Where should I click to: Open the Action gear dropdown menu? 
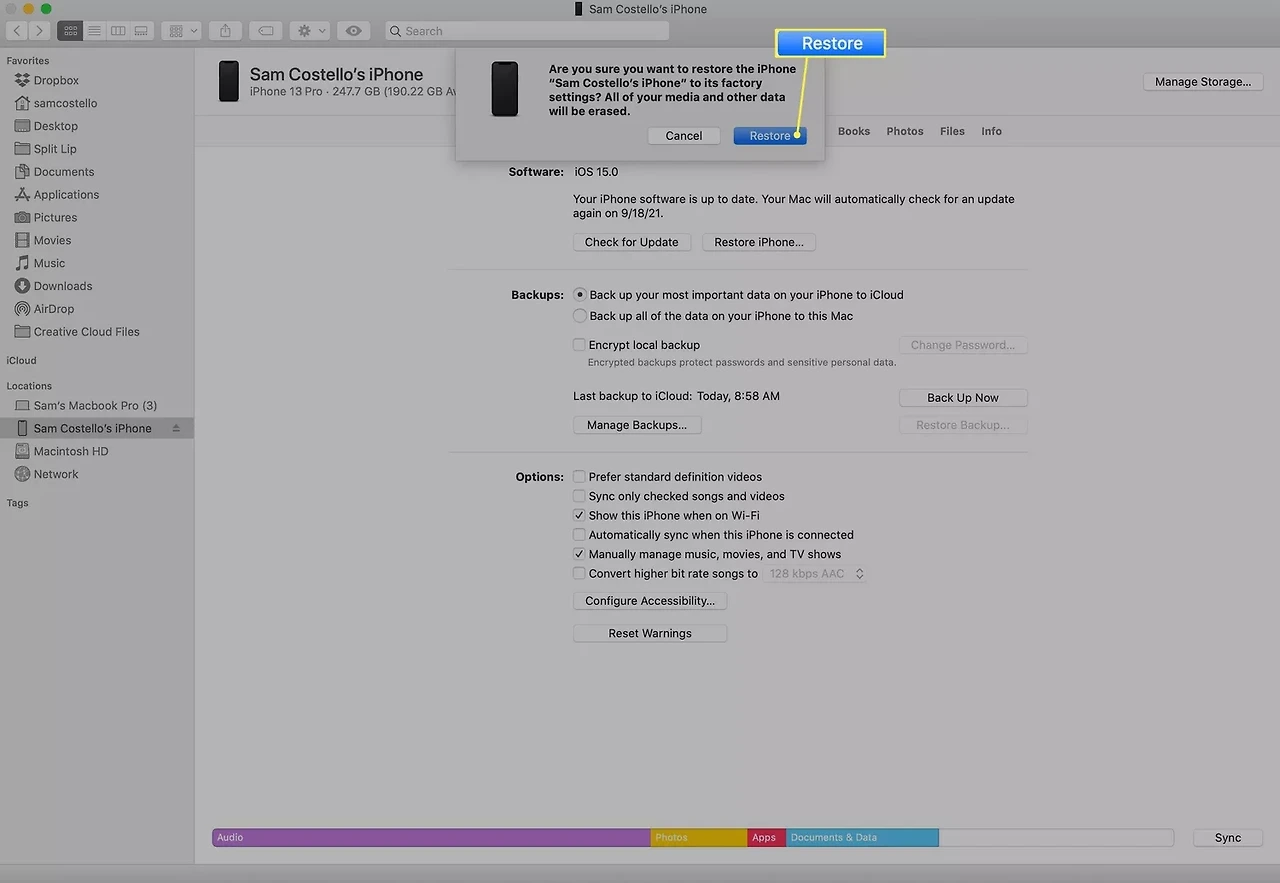[x=309, y=31]
